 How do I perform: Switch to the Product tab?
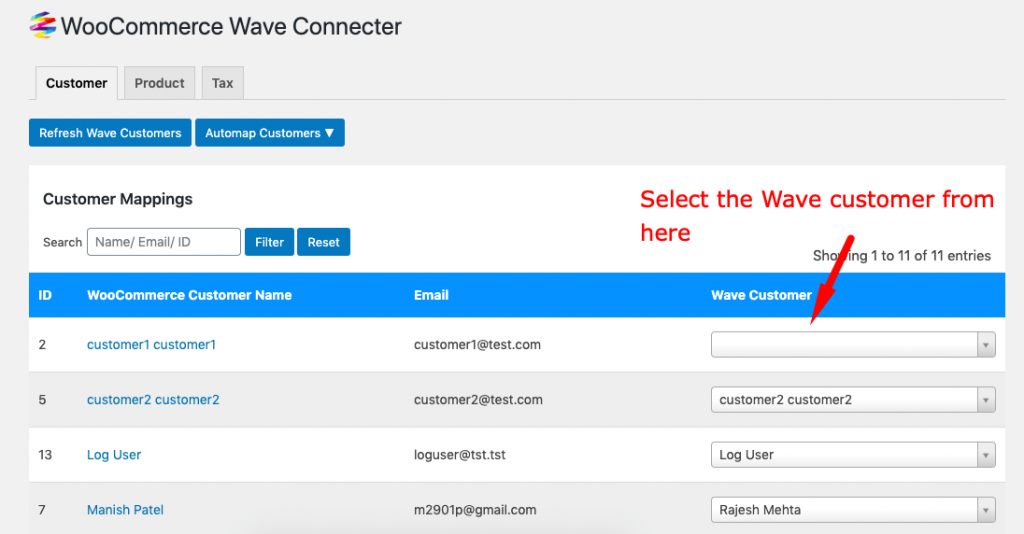pos(159,83)
